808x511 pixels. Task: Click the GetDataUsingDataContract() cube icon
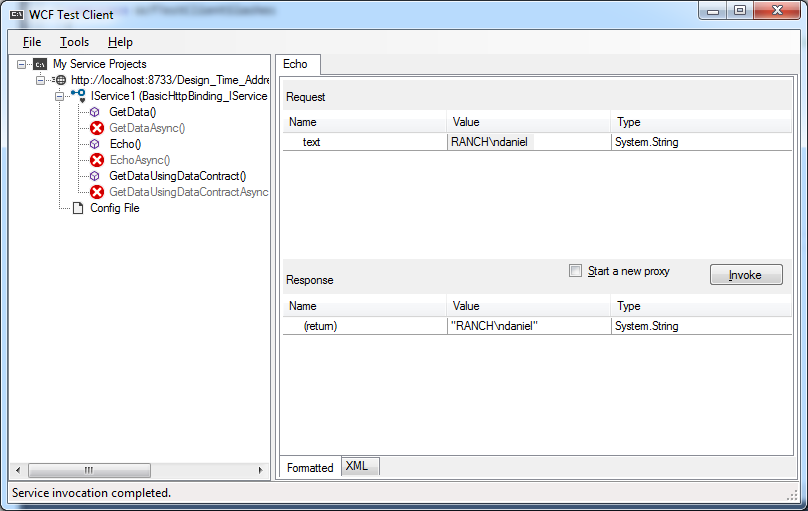94,176
